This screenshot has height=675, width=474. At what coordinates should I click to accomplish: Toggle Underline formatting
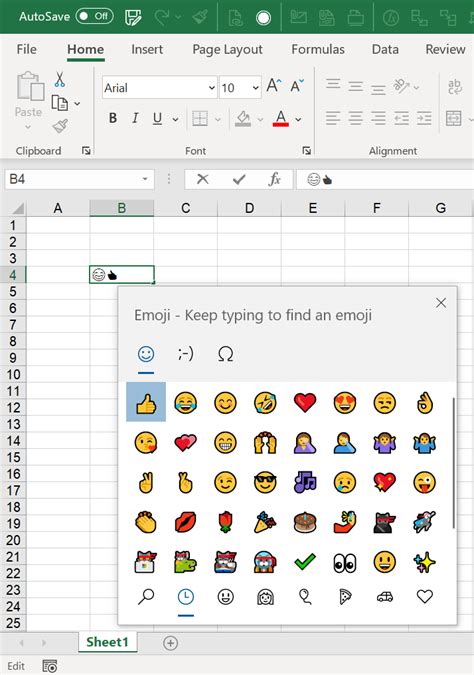coord(158,118)
